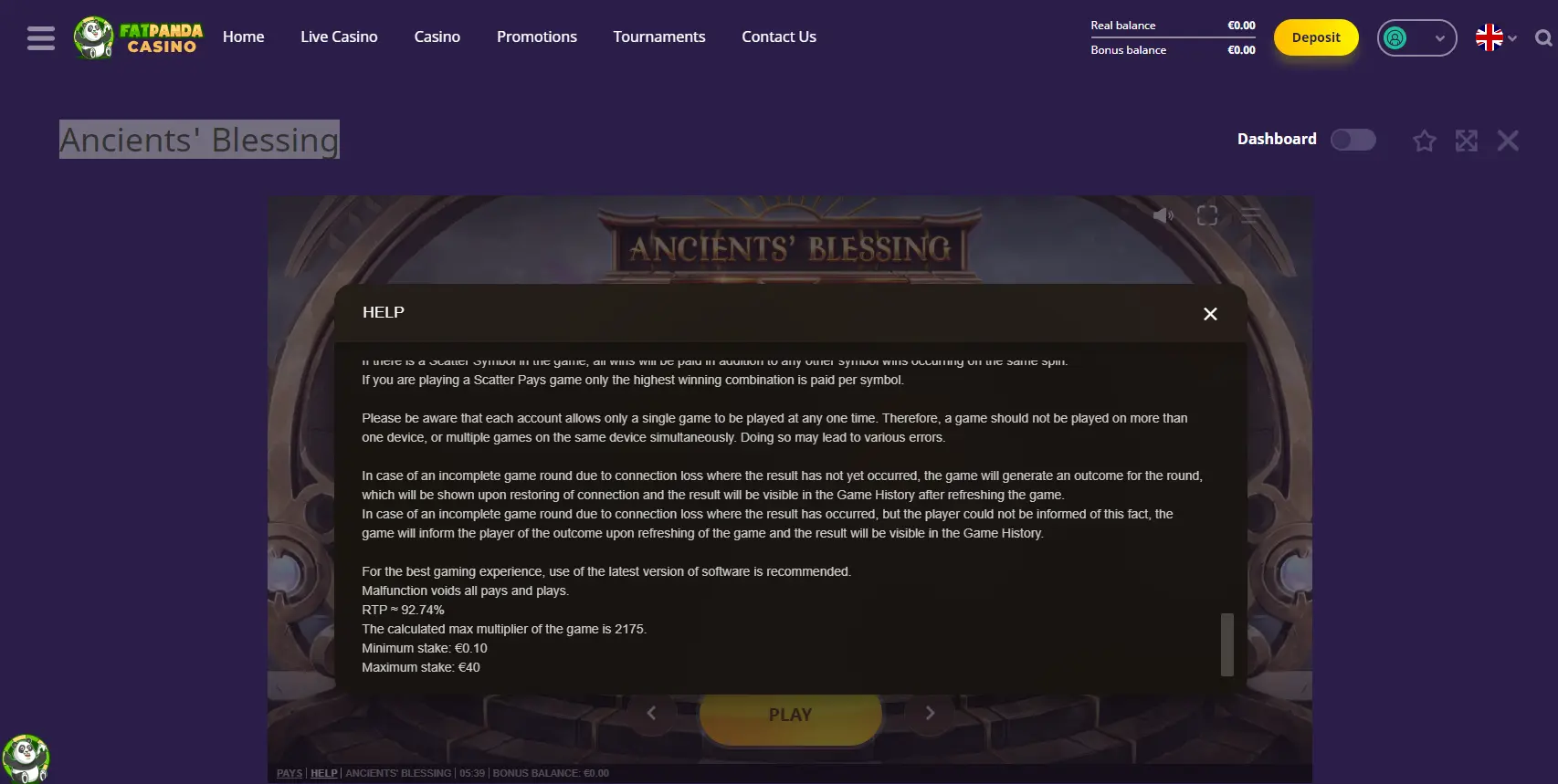Screen dimensions: 1558x784
Task: Enable the Dashboard toggle switch
Action: click(1353, 140)
